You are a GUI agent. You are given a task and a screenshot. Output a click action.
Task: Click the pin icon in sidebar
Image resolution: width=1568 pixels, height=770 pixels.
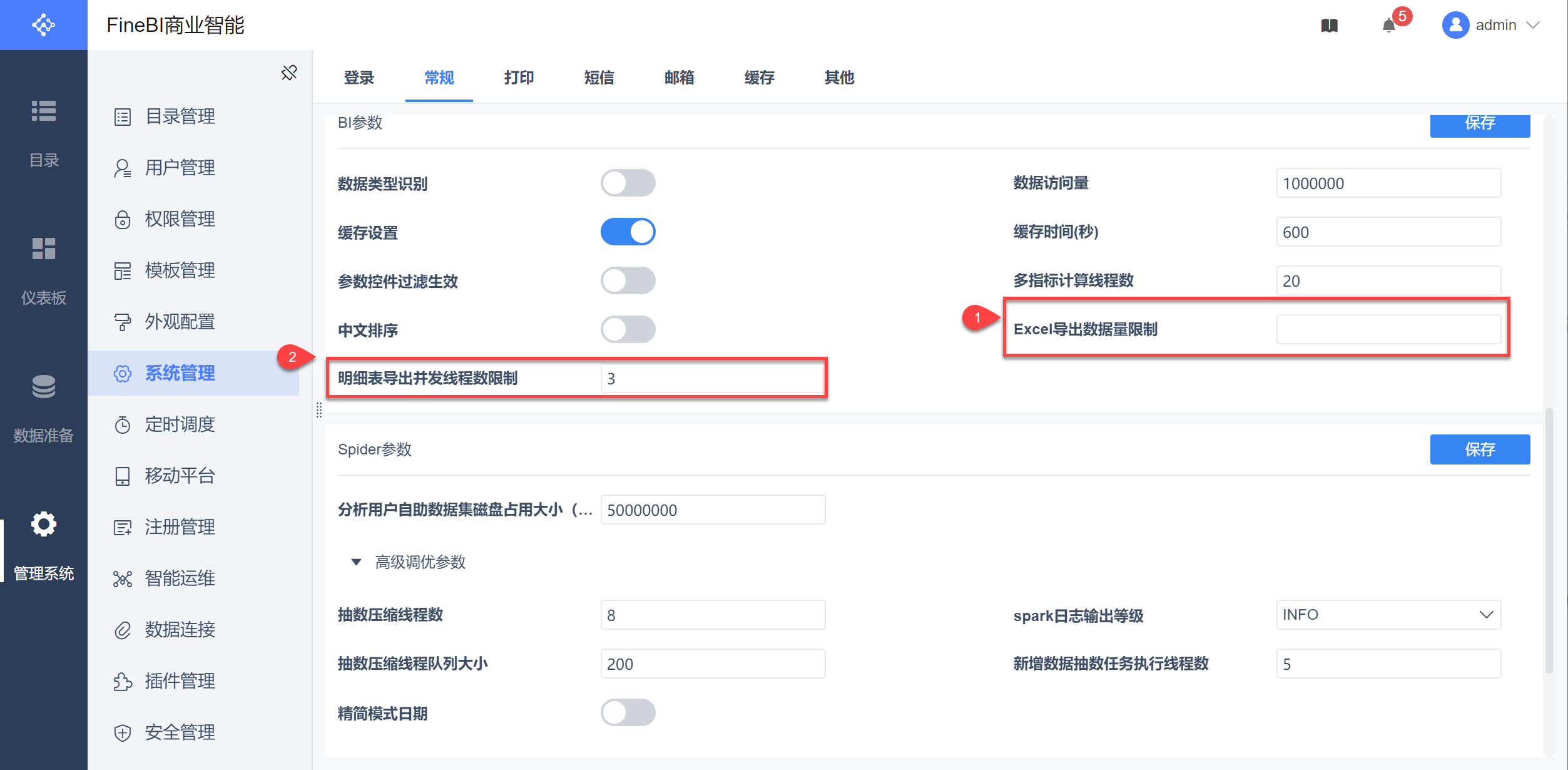pyautogui.click(x=288, y=73)
